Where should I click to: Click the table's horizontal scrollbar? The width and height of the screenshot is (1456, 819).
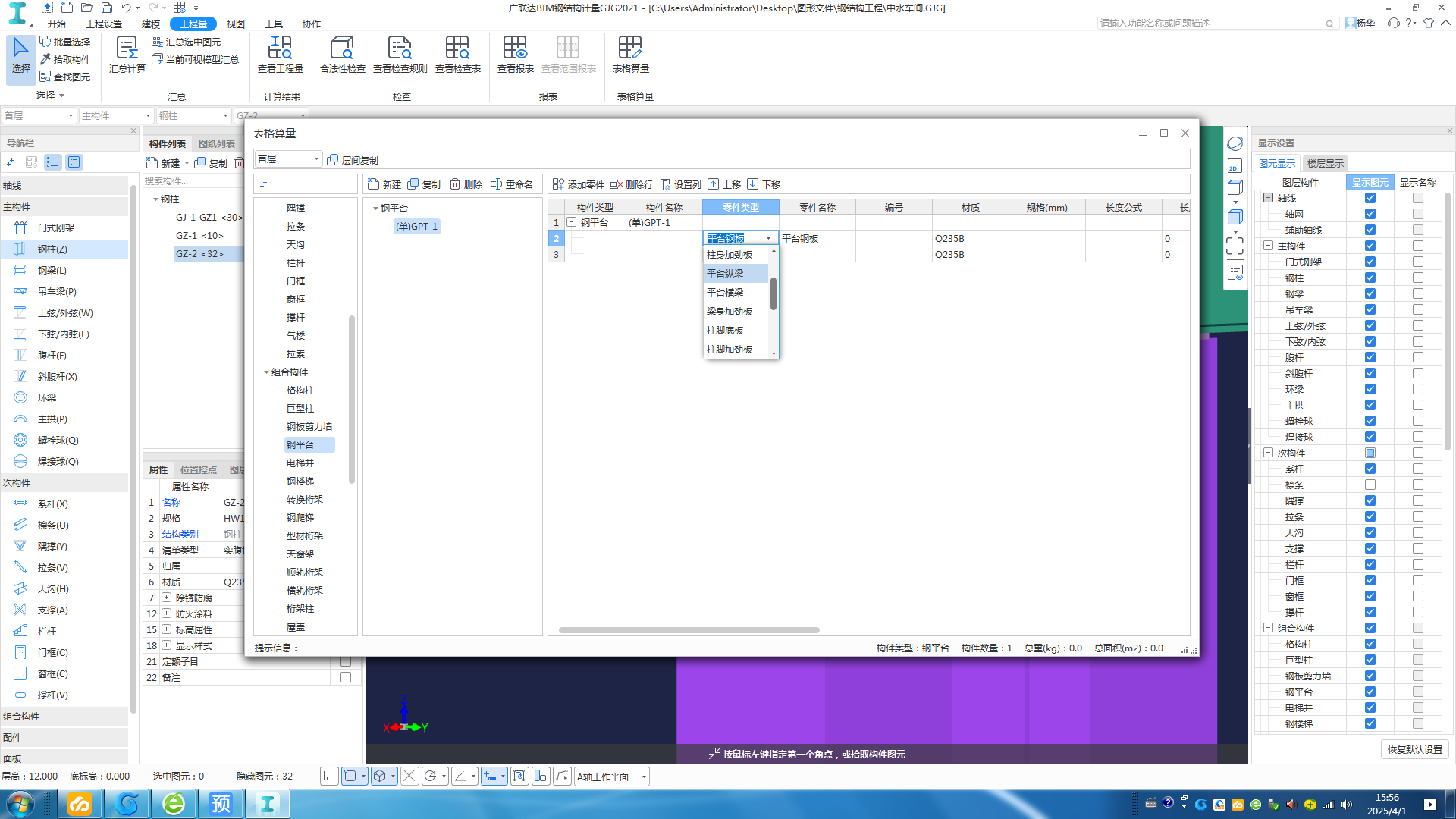tap(689, 630)
